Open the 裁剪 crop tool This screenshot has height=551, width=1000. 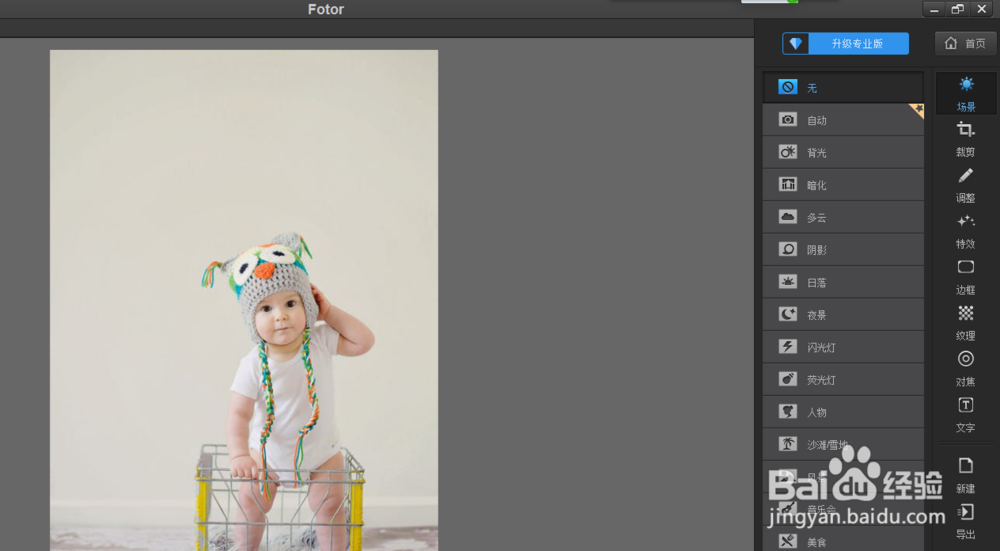(x=966, y=139)
